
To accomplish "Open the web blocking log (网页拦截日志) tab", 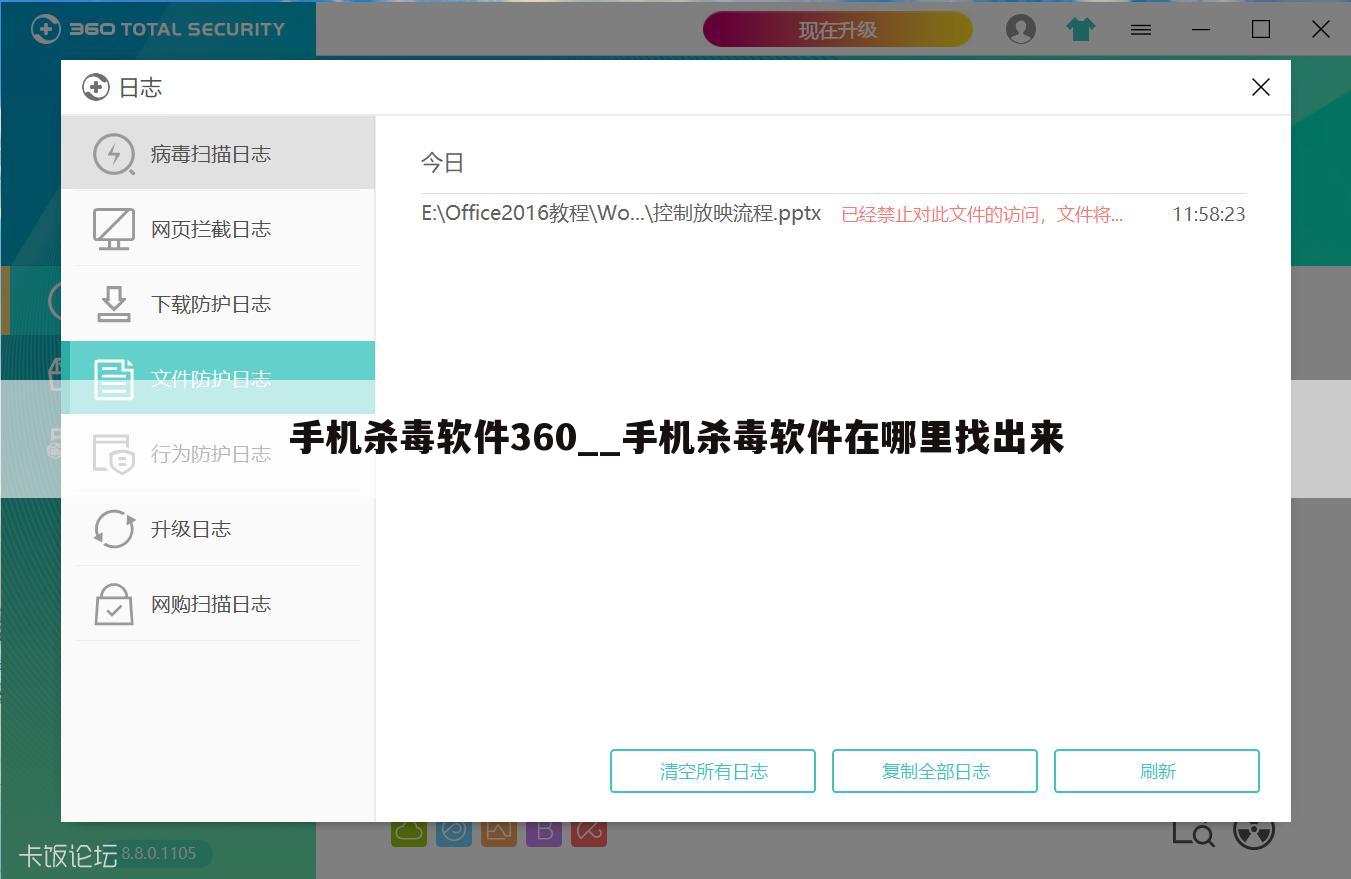I will click(x=218, y=229).
